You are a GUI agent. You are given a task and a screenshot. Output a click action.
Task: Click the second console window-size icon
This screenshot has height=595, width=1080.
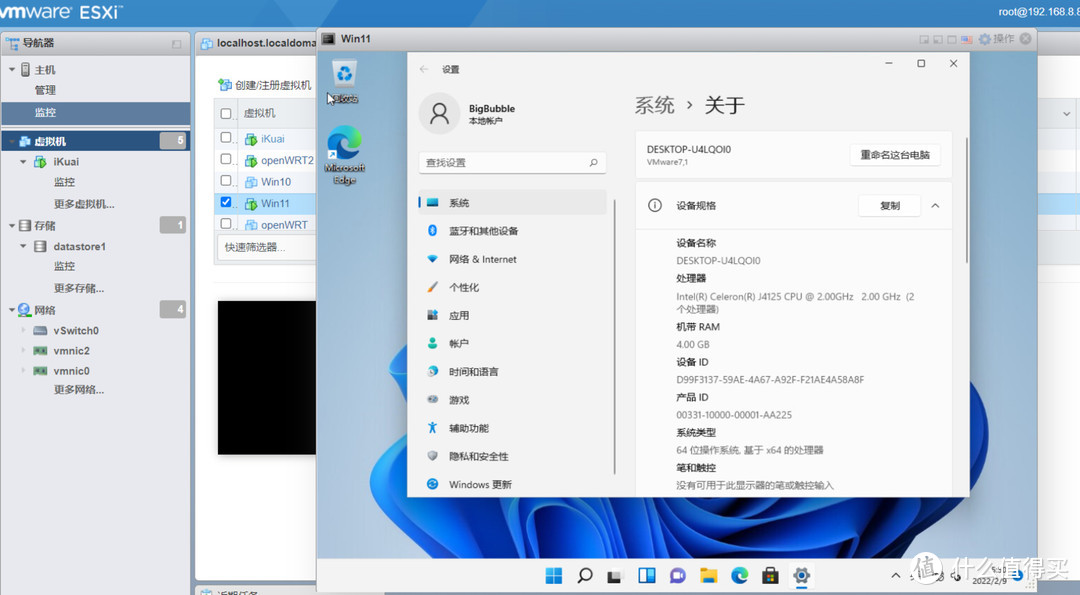pyautogui.click(x=938, y=39)
